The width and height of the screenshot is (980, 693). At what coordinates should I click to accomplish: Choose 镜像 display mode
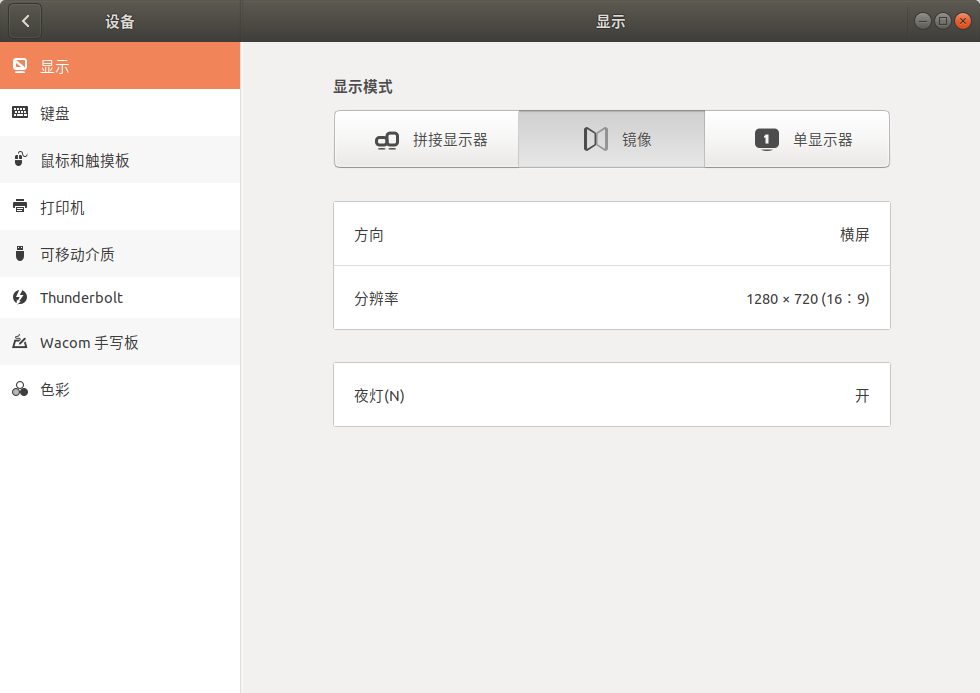tap(611, 139)
